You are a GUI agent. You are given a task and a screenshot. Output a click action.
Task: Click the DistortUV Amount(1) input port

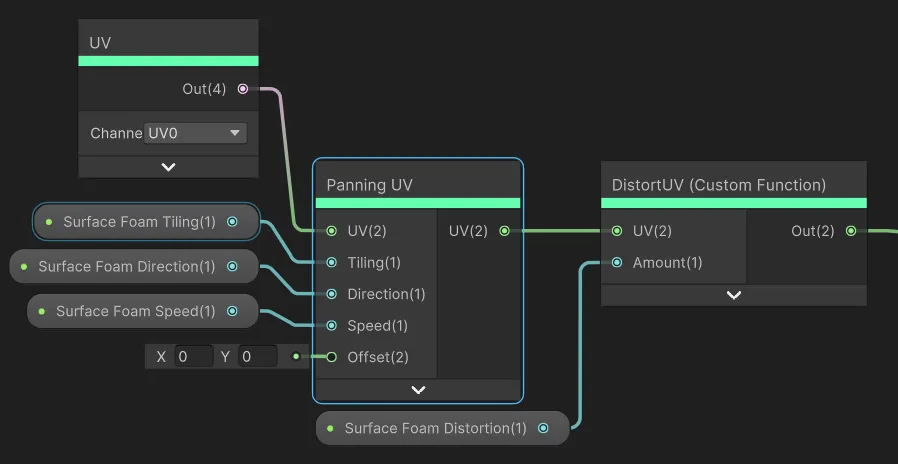617,262
